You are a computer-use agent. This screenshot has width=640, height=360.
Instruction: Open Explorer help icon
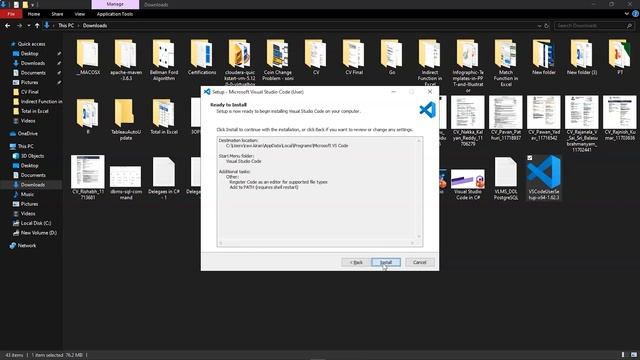(x=635, y=14)
